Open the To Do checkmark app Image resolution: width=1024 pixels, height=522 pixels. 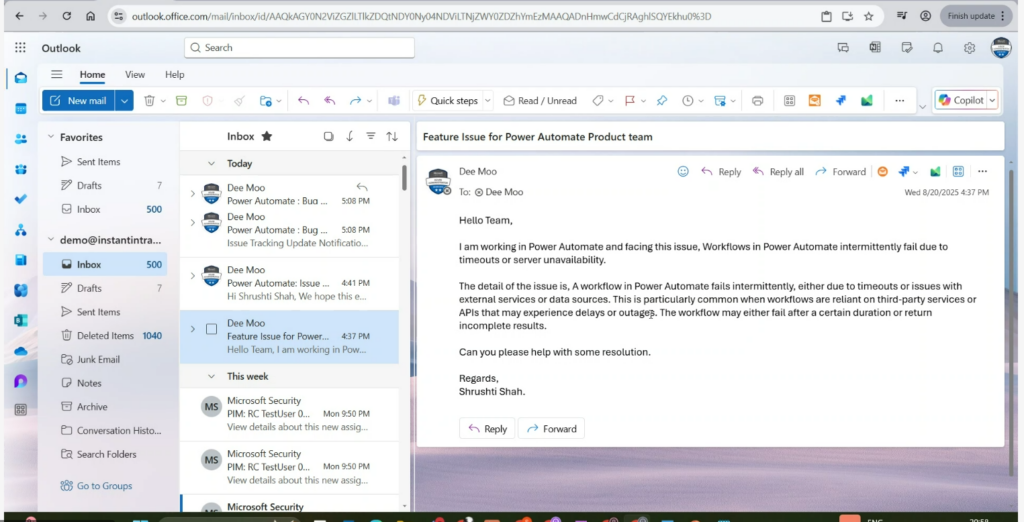coord(21,199)
